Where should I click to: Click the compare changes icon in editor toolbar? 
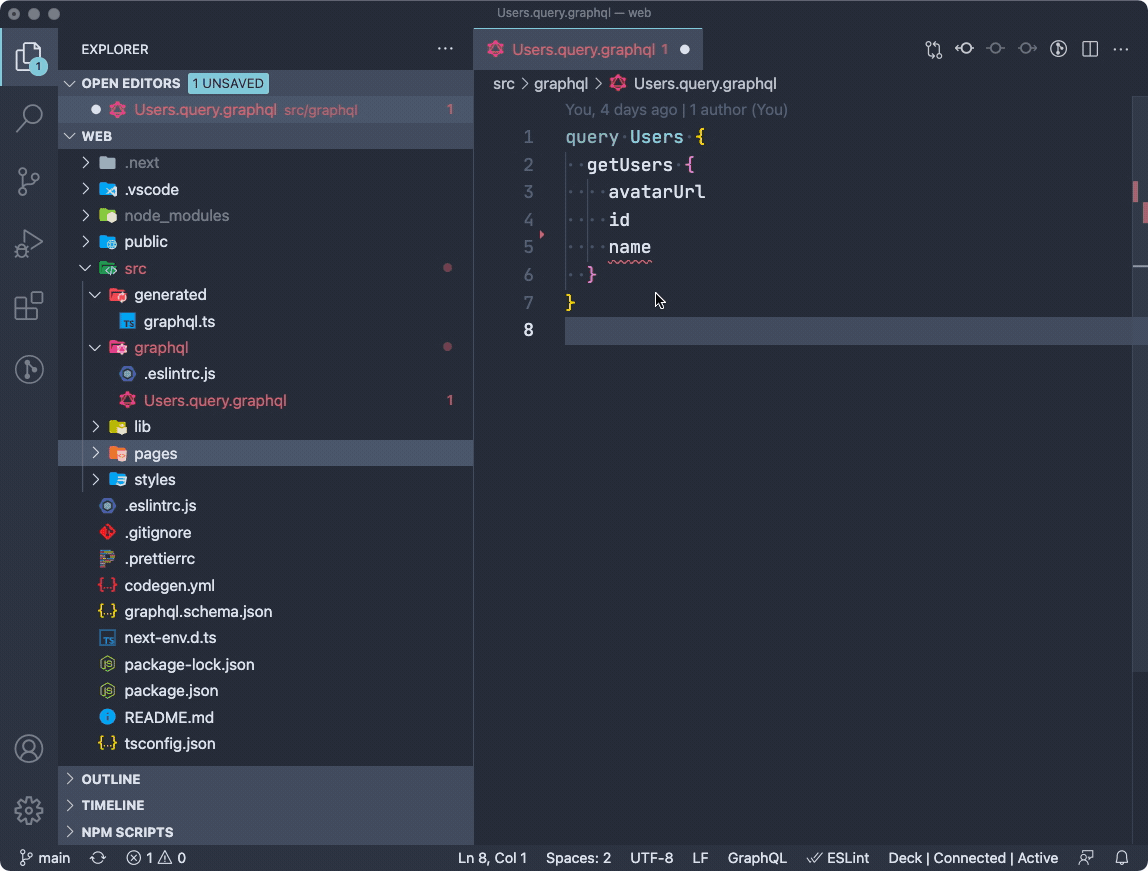933,49
